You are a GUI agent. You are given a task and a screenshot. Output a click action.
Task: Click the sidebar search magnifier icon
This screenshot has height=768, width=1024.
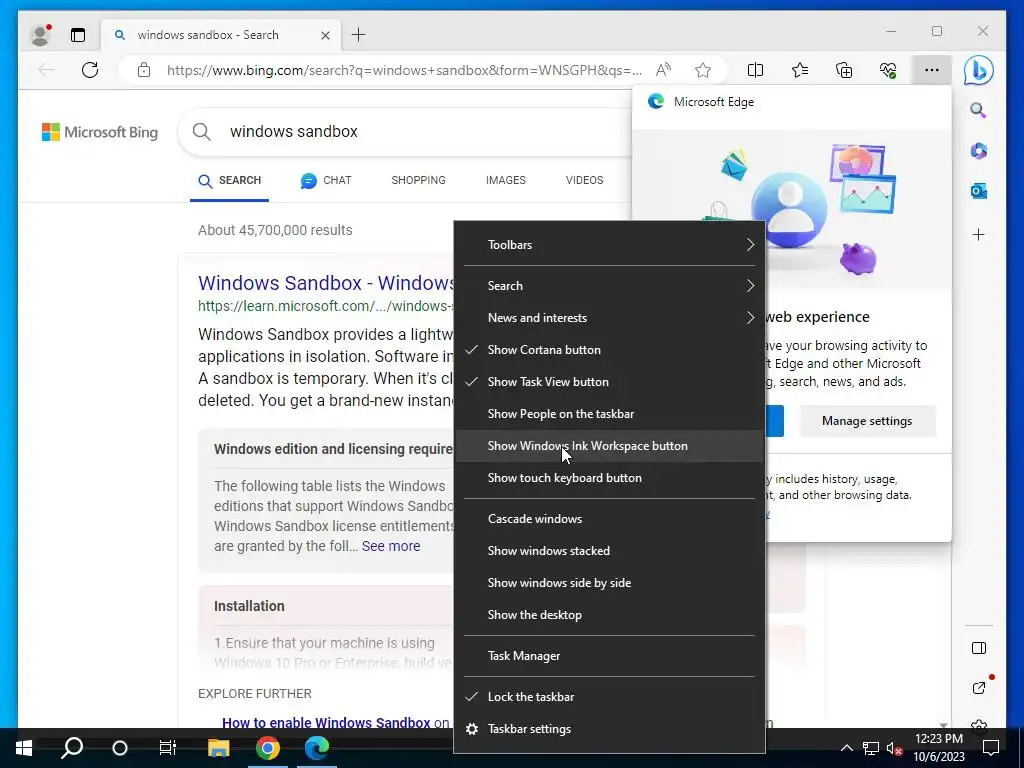coord(978,110)
